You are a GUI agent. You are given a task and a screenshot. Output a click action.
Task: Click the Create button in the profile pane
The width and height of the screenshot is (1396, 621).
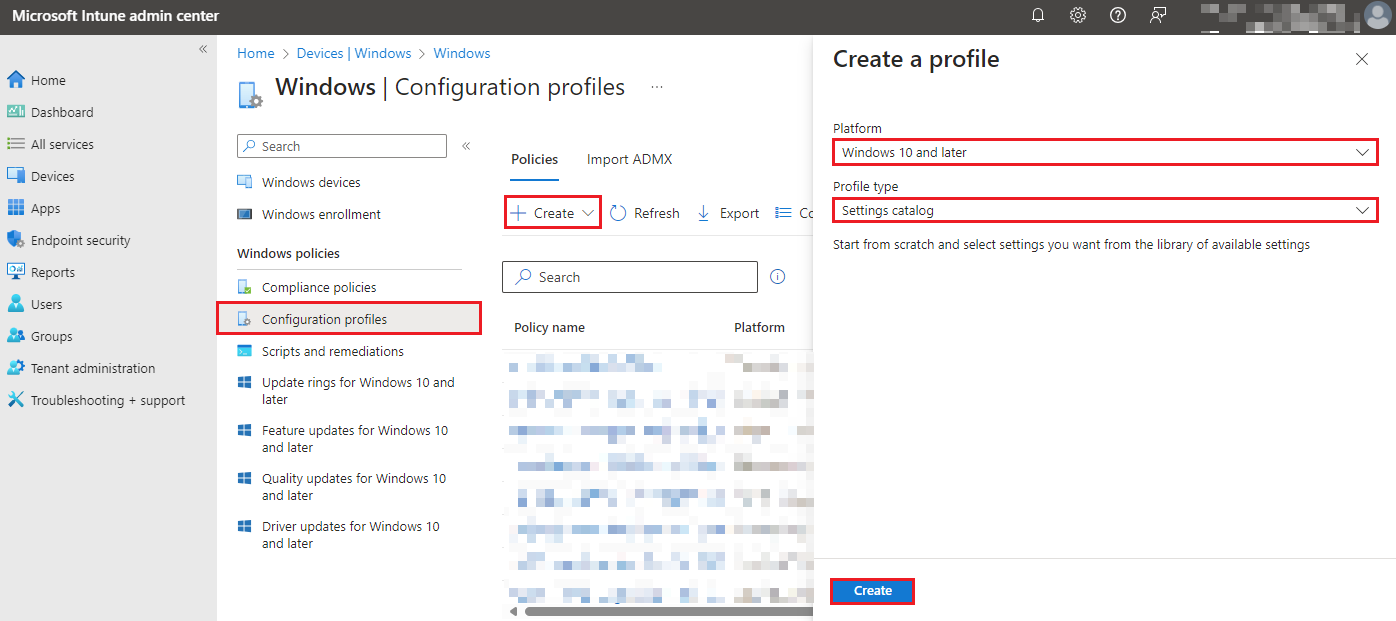point(871,591)
